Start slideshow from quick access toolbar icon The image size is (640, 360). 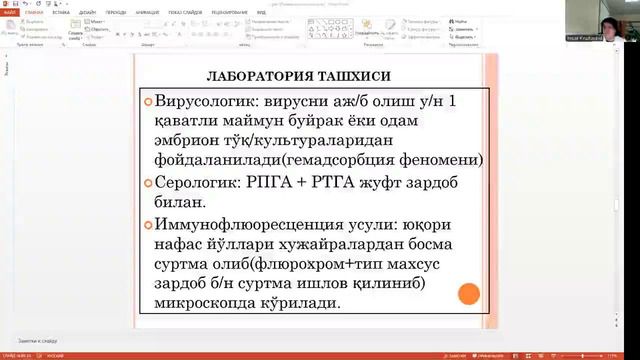(x=48, y=4)
